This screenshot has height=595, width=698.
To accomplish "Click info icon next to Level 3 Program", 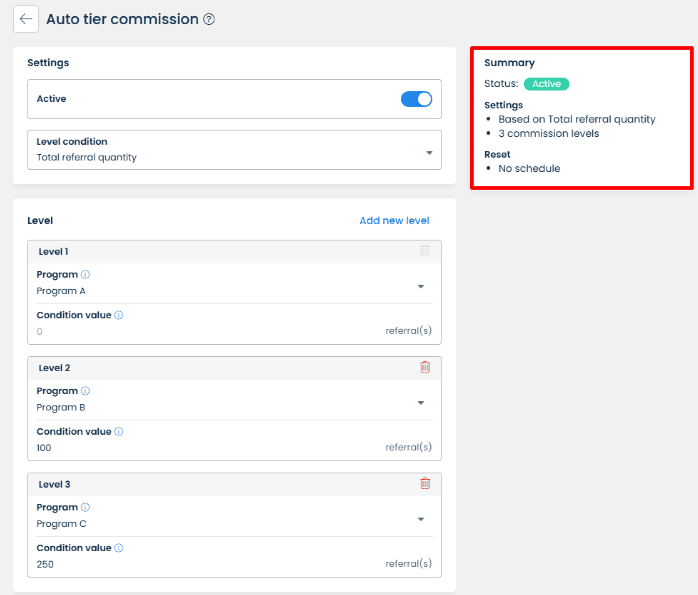I will pyautogui.click(x=85, y=508).
